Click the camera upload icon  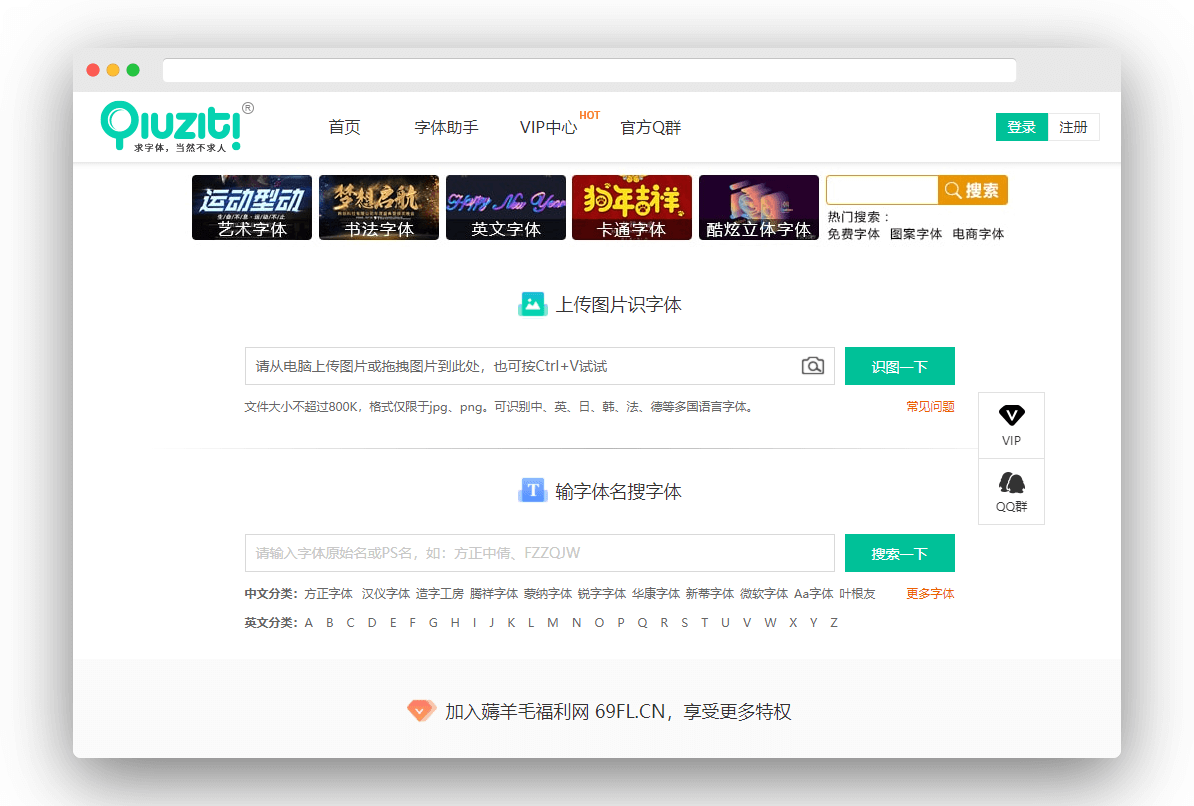pos(812,366)
